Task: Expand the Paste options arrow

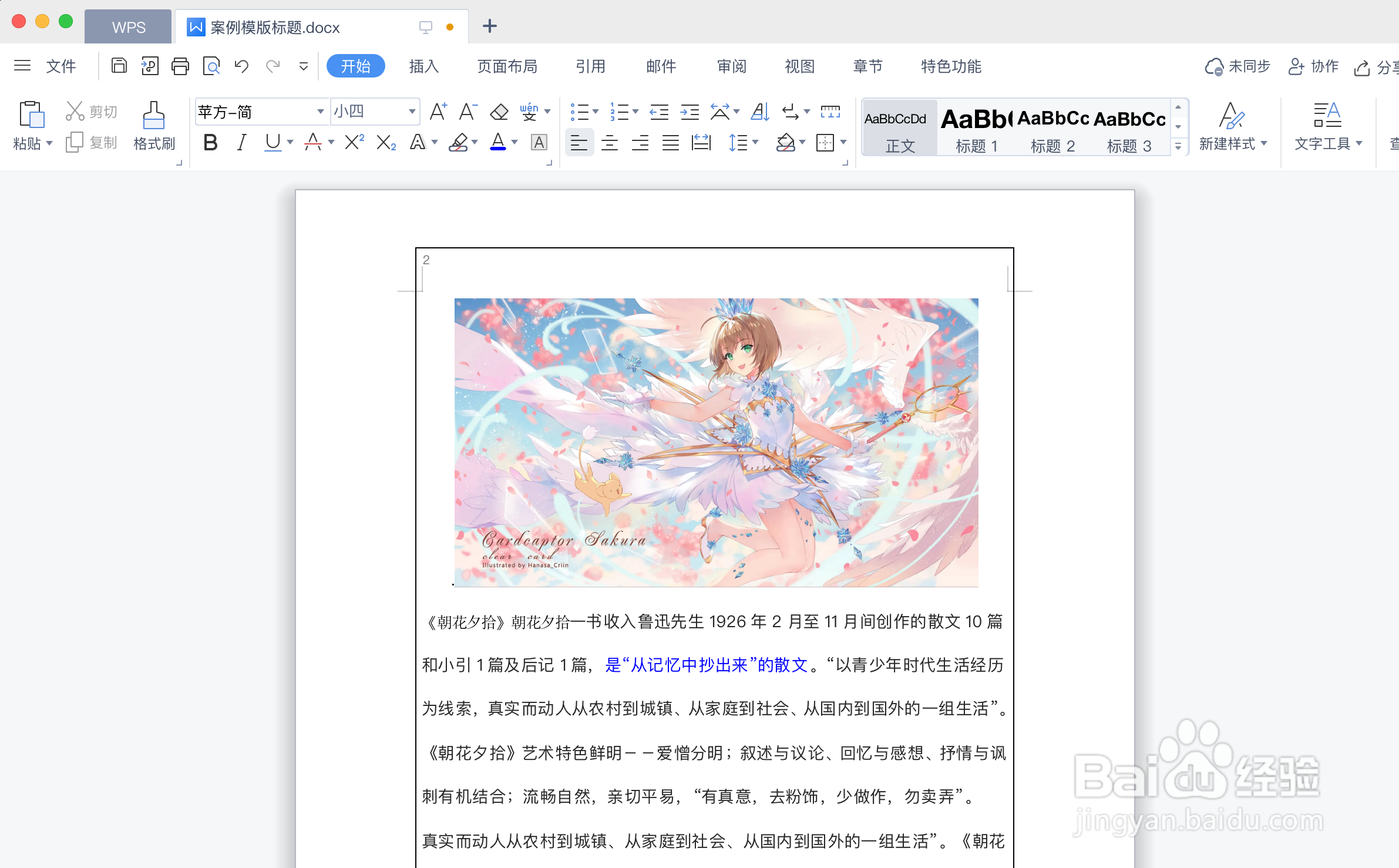Action: point(49,143)
